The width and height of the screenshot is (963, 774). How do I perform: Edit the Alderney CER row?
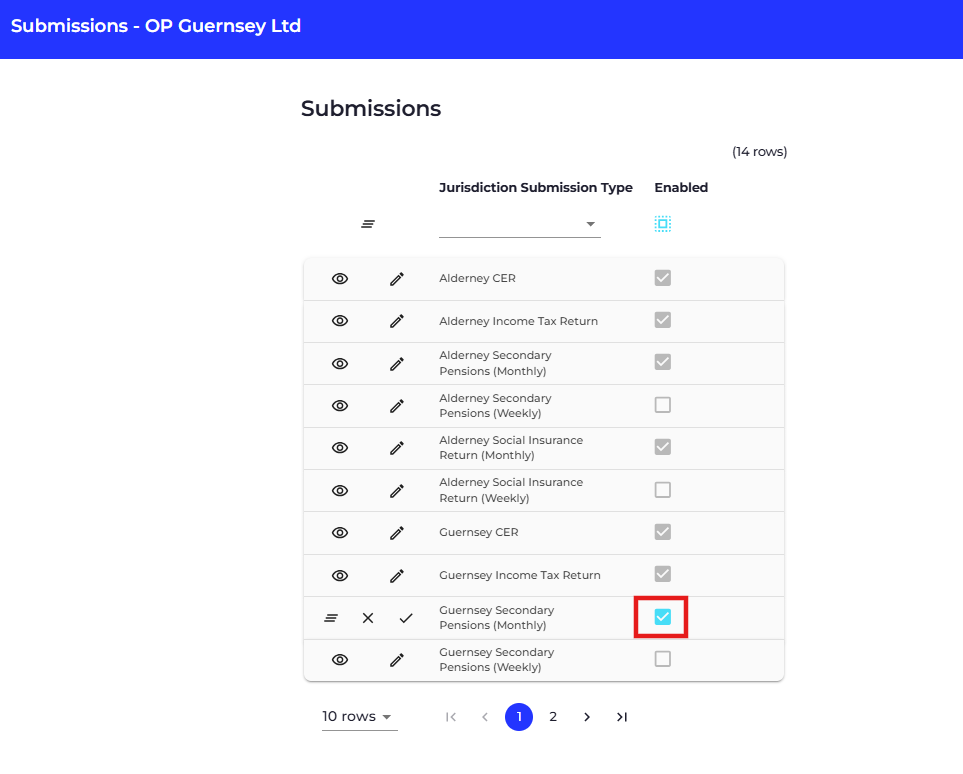click(397, 279)
